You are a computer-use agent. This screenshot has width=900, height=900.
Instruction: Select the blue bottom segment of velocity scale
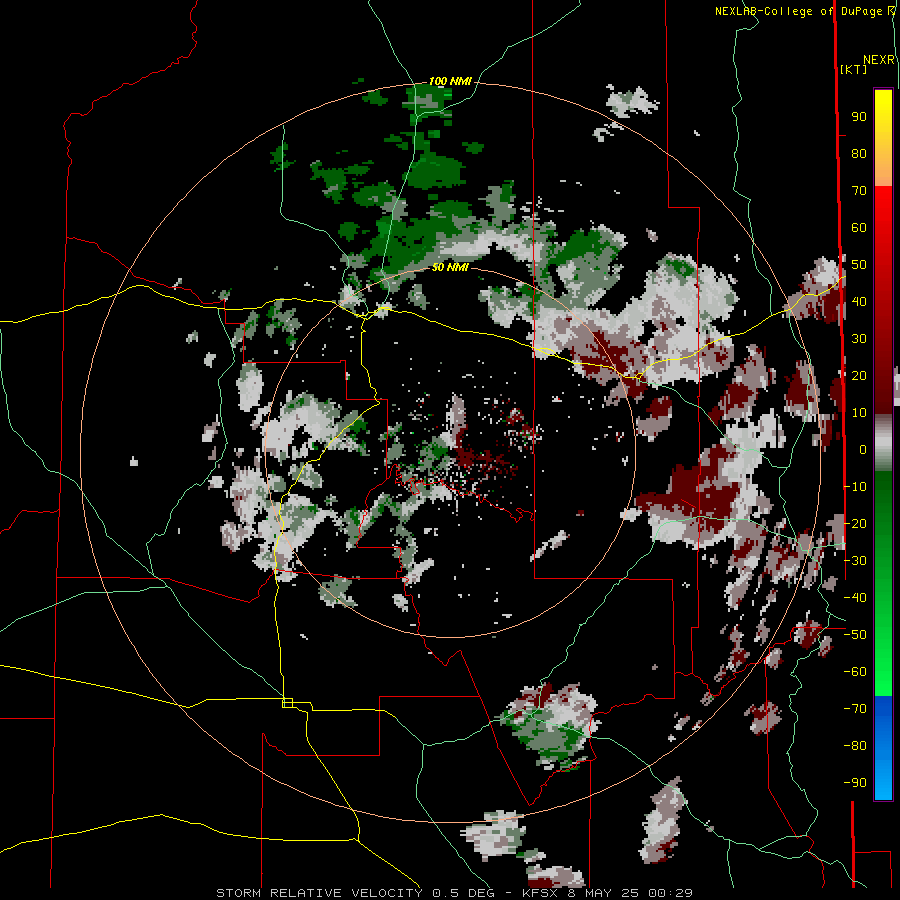pos(883,748)
